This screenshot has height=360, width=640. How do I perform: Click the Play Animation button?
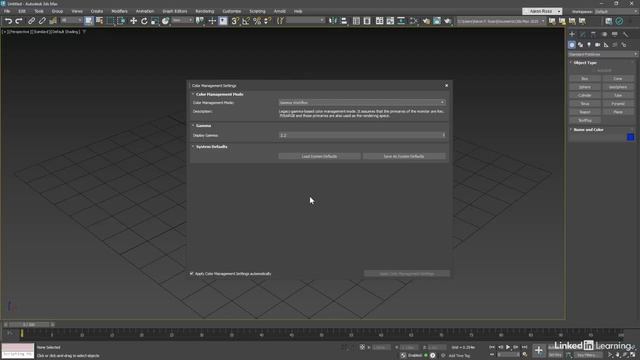point(508,347)
